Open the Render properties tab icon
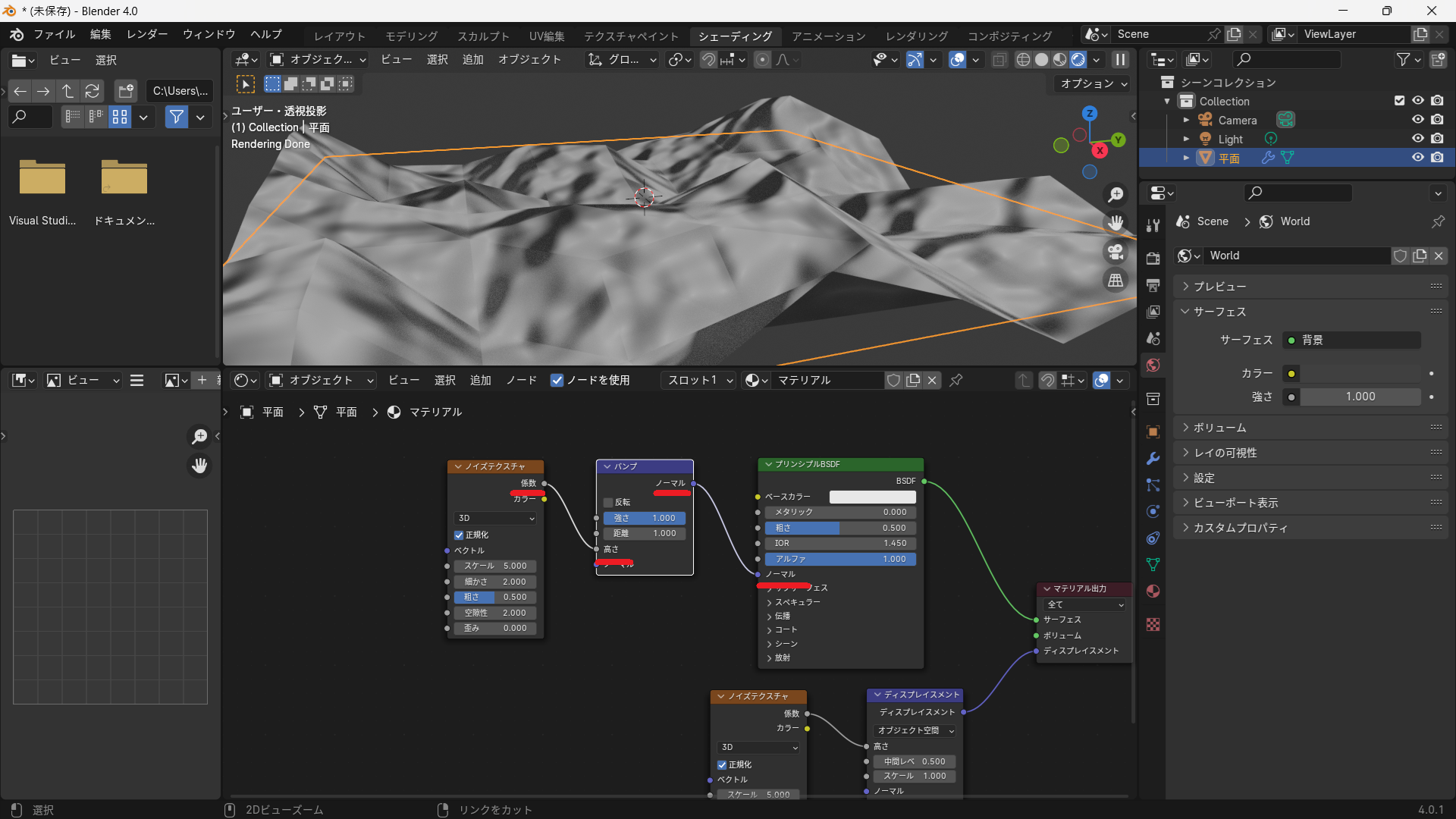 [x=1153, y=258]
